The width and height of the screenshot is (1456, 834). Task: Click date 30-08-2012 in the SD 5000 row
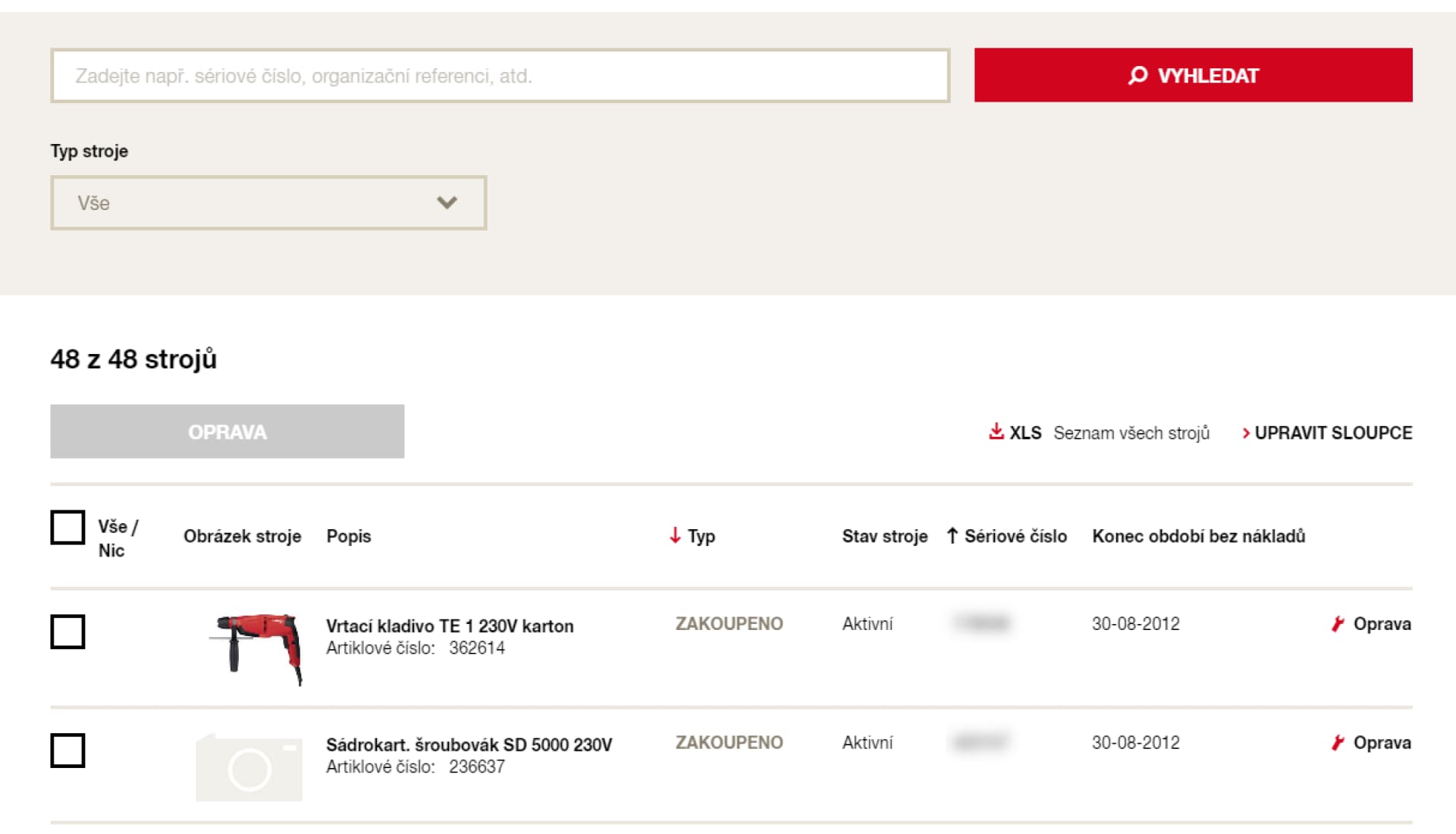pyautogui.click(x=1135, y=742)
